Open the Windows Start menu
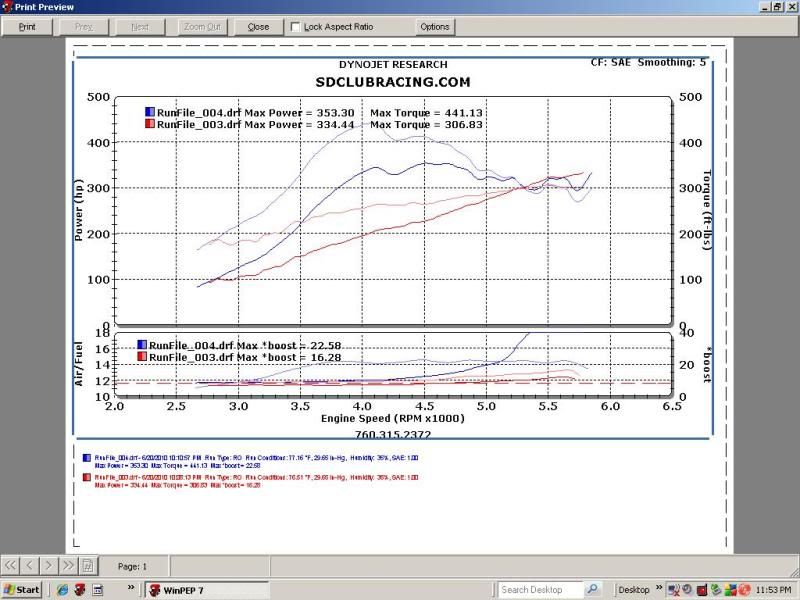Viewport: 800px width, 600px height. (22, 590)
